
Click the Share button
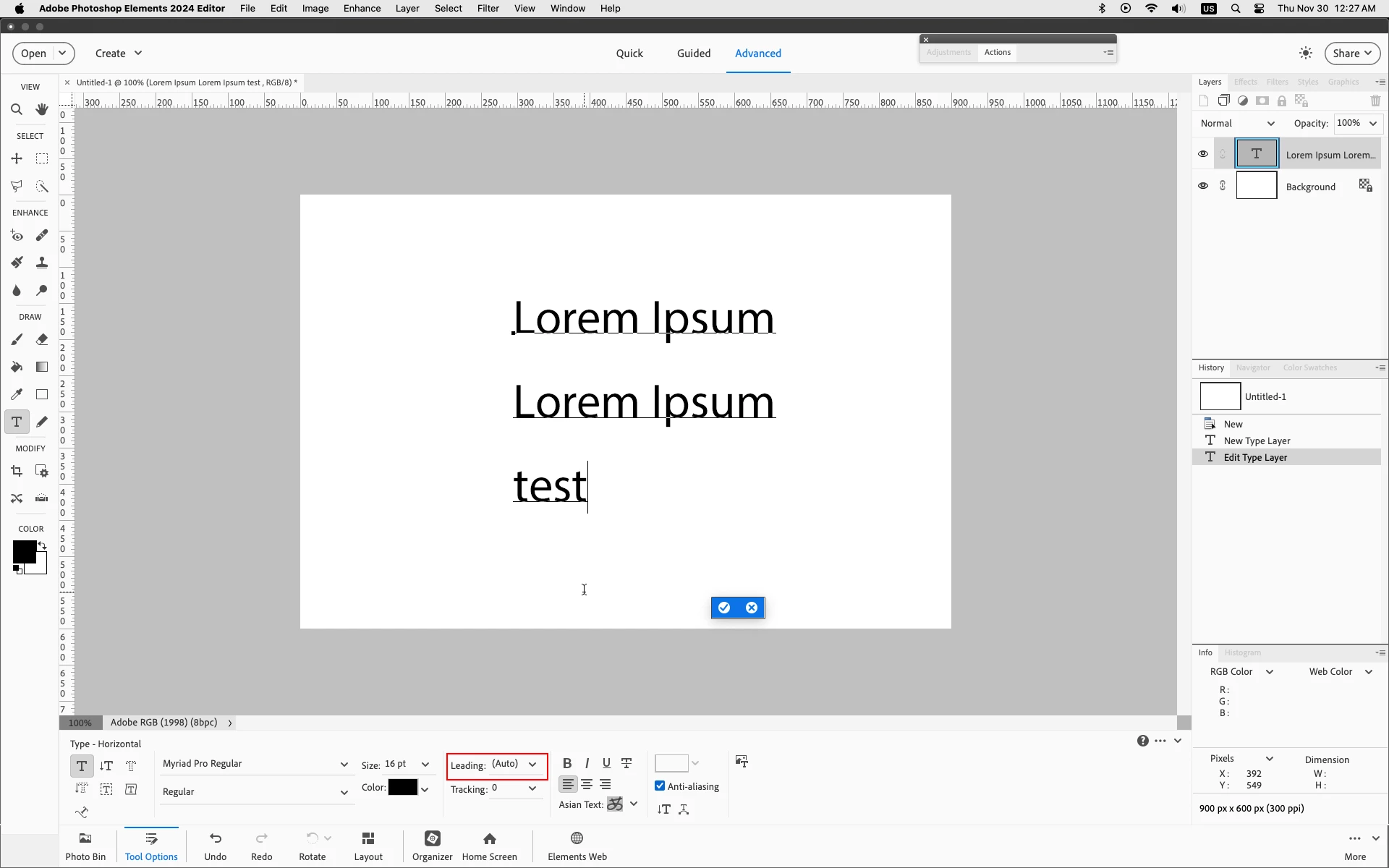point(1352,54)
